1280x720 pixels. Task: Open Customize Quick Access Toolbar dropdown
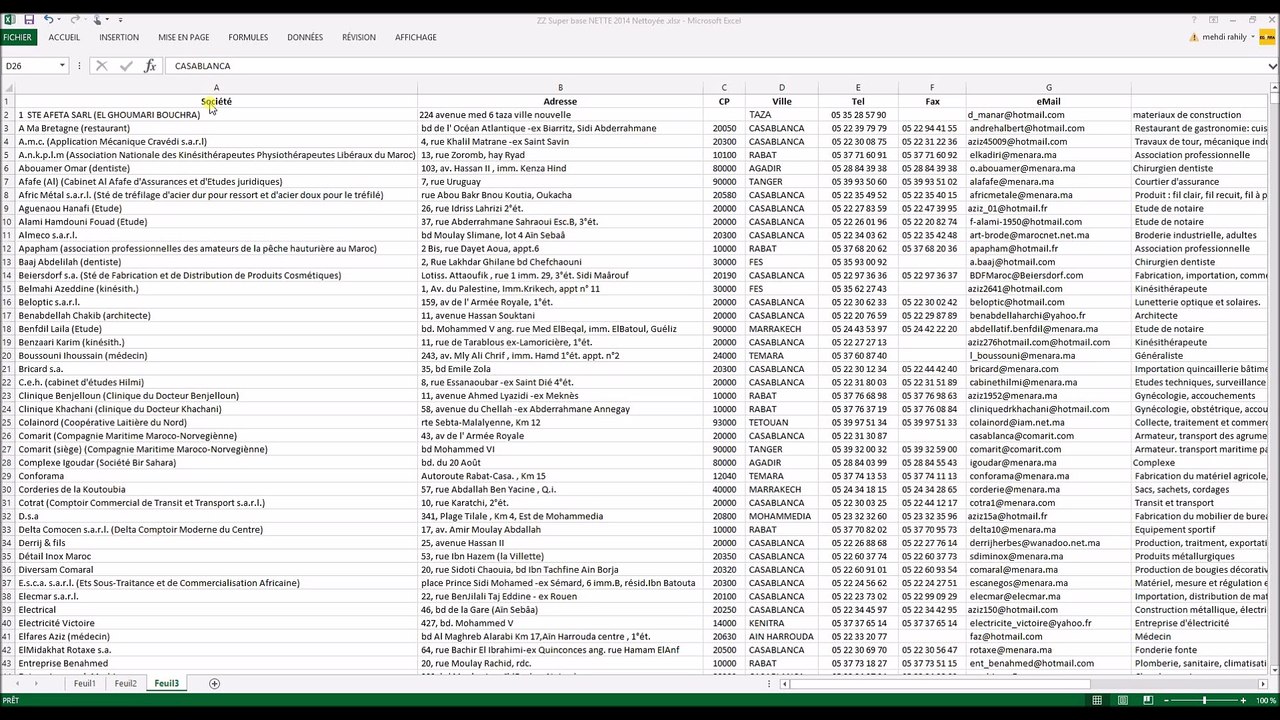point(121,20)
